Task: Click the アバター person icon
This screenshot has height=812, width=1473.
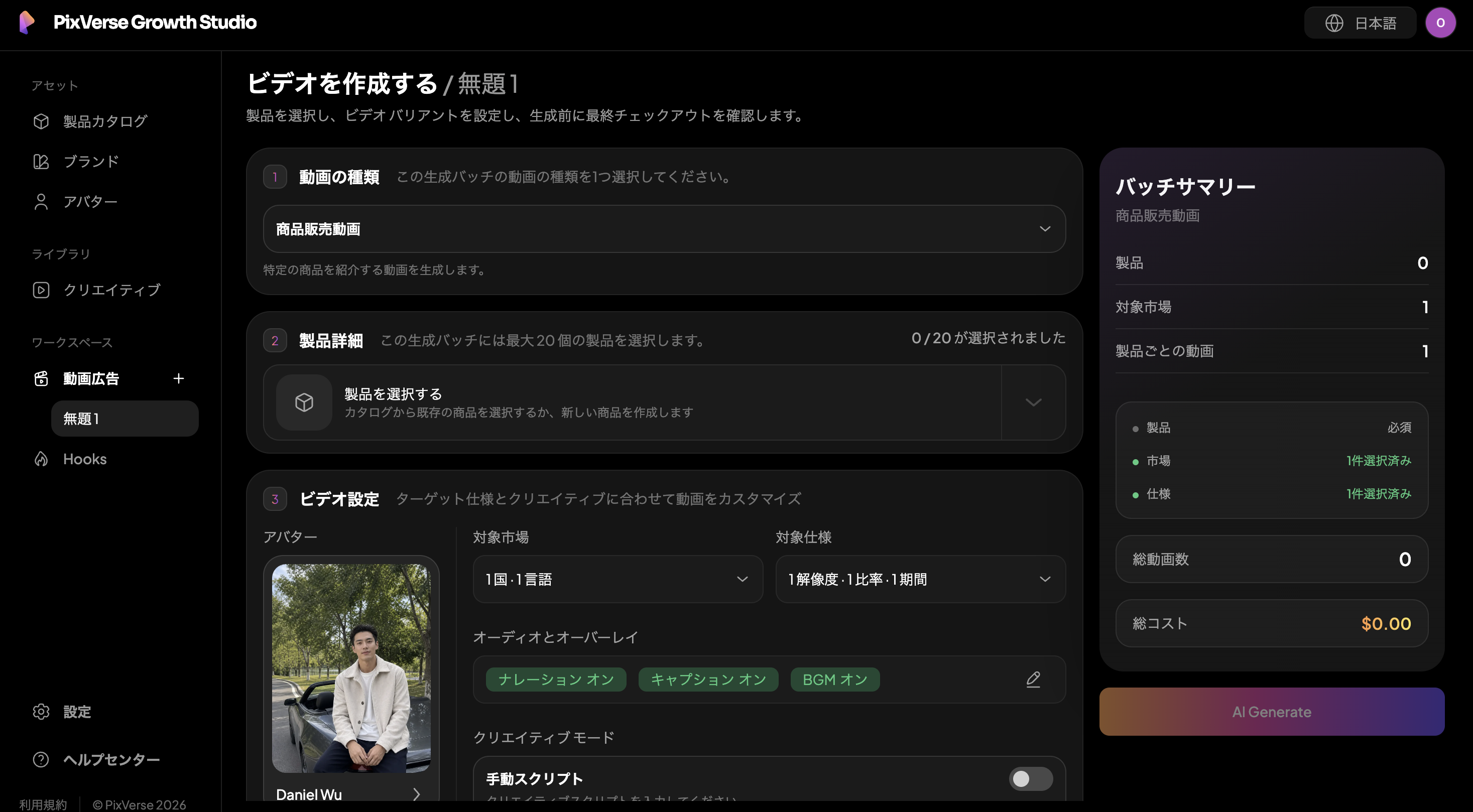Action: click(x=41, y=202)
